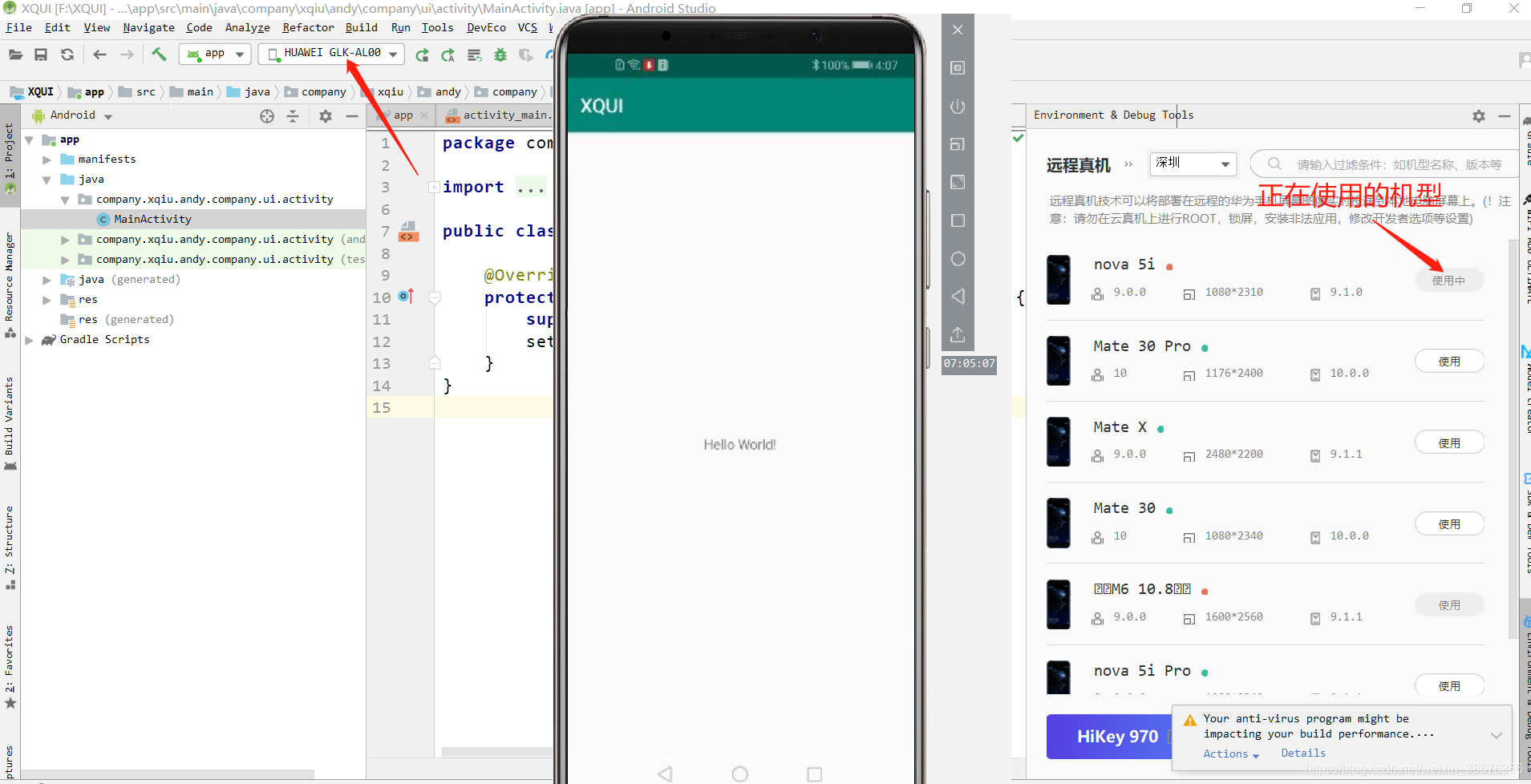Open the Refactor menu
The height and width of the screenshot is (784, 1531).
308,27
